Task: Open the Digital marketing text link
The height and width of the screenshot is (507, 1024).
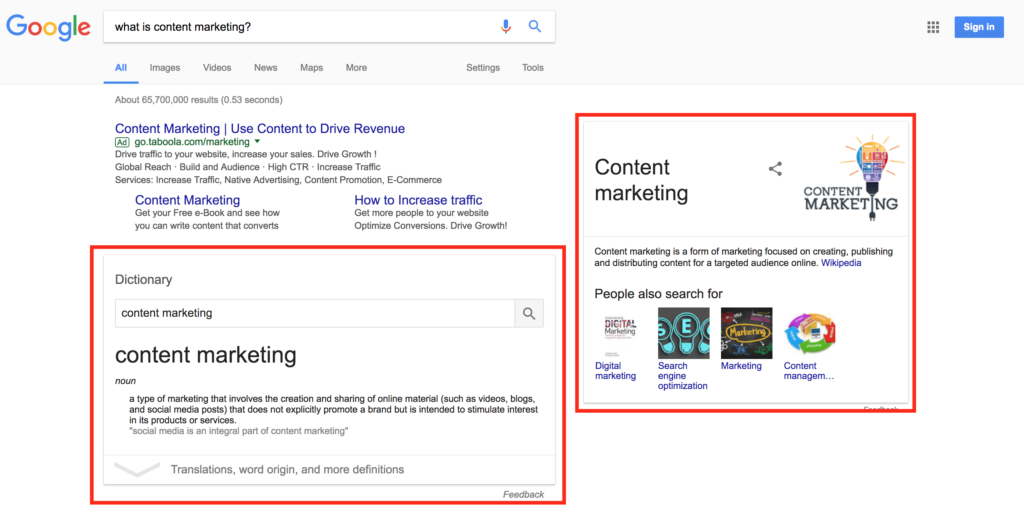Action: [615, 370]
